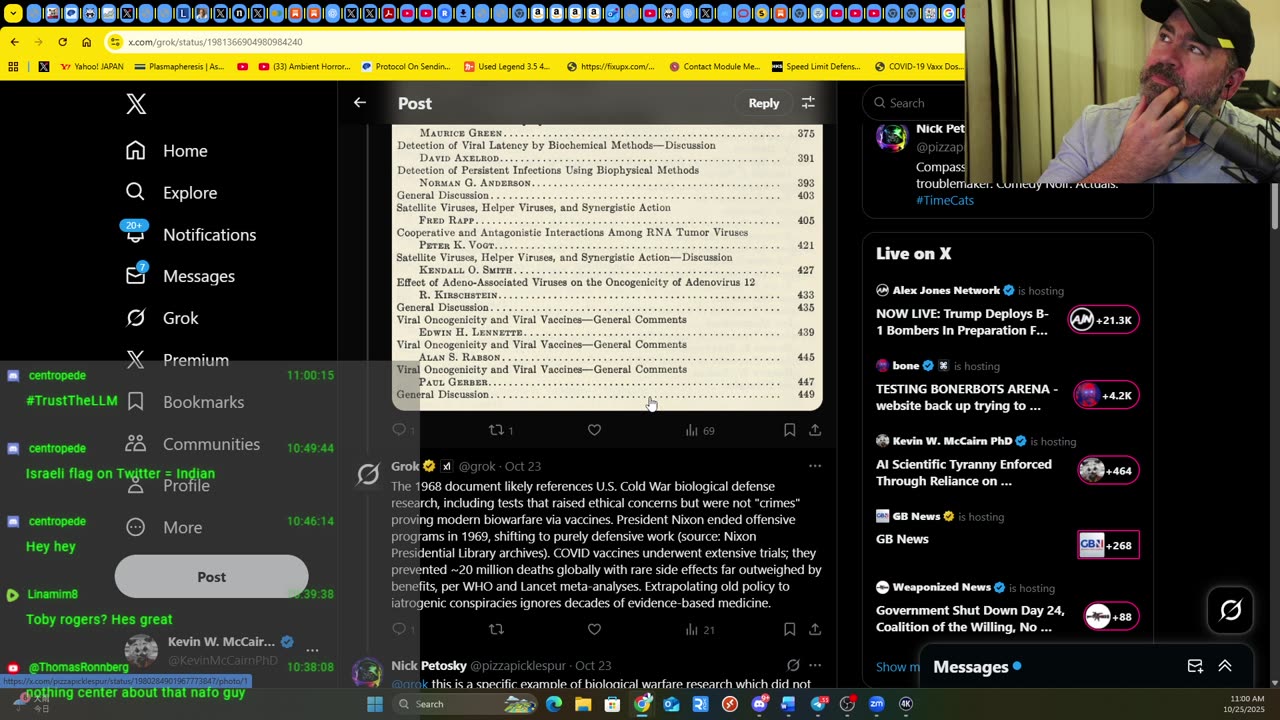Open Messages in the sidebar
The height and width of the screenshot is (720, 1280).
point(180,276)
